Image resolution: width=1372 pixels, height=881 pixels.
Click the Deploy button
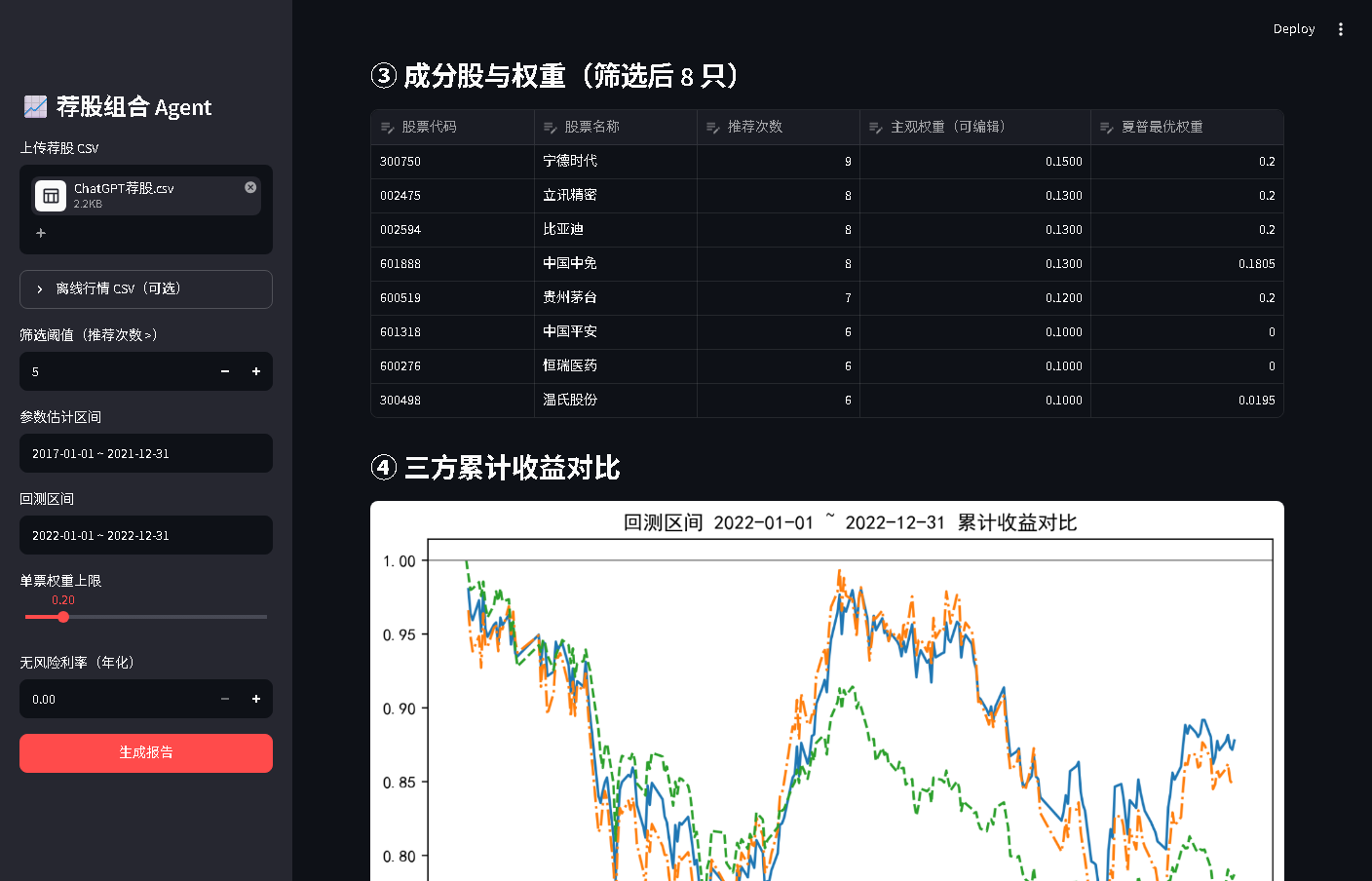[x=1294, y=29]
